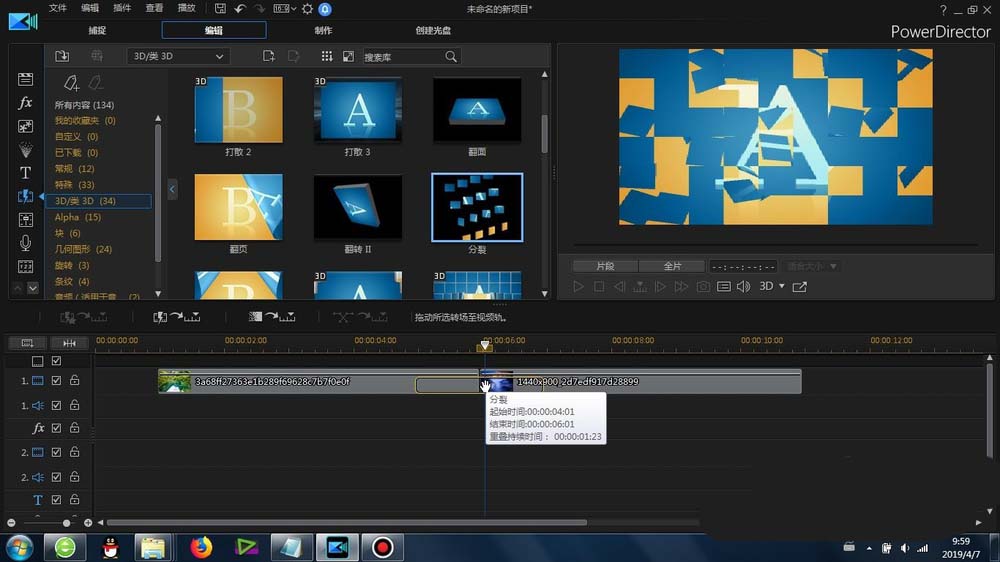Click the timeline zoom slider handle
This screenshot has width=1000, height=562.
(66, 523)
